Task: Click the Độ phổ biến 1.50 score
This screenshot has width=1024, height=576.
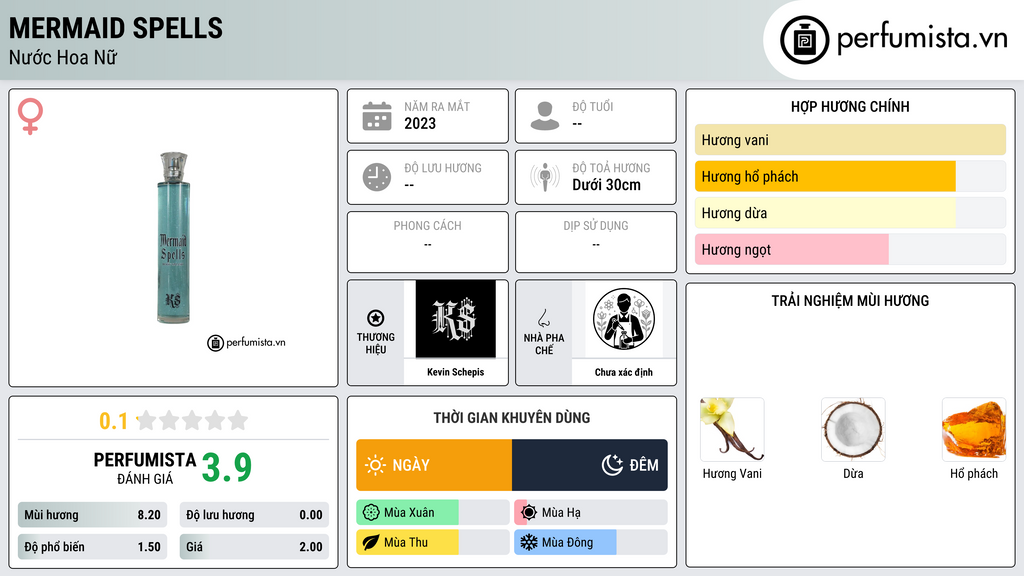Action: [x=93, y=547]
